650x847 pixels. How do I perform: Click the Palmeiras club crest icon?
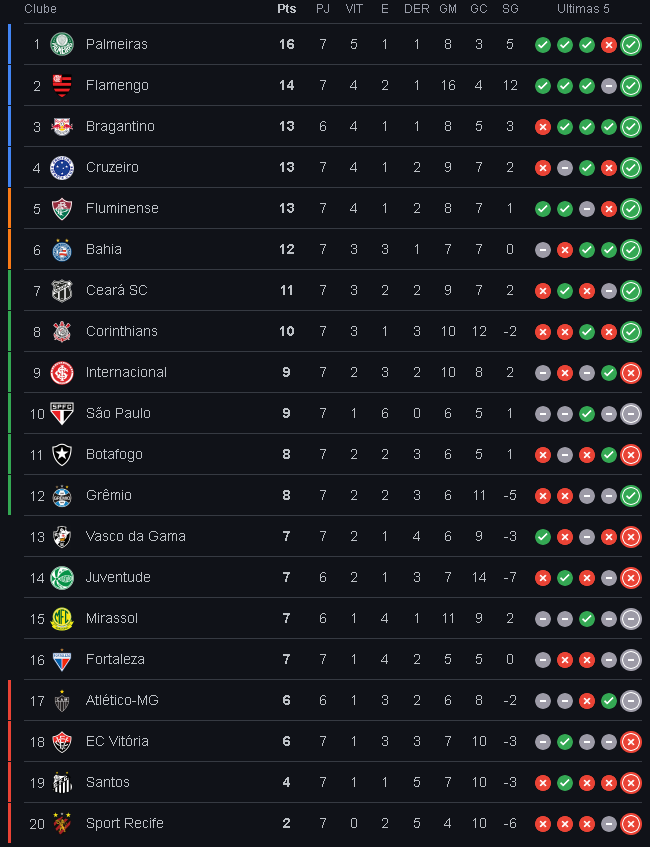62,44
